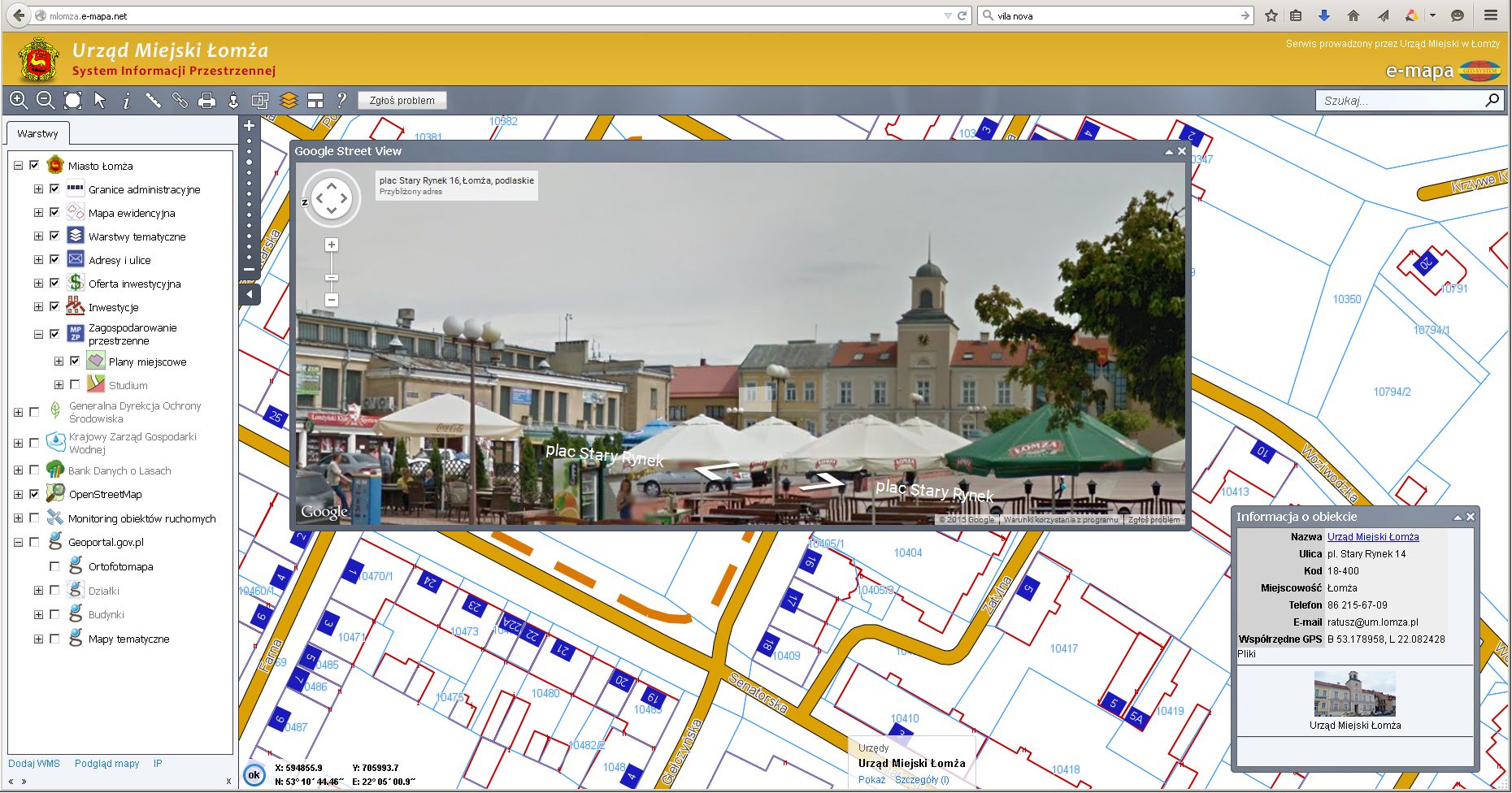Click the search magnifier in Szukaj field
The width and height of the screenshot is (1512, 793).
pos(1492,100)
